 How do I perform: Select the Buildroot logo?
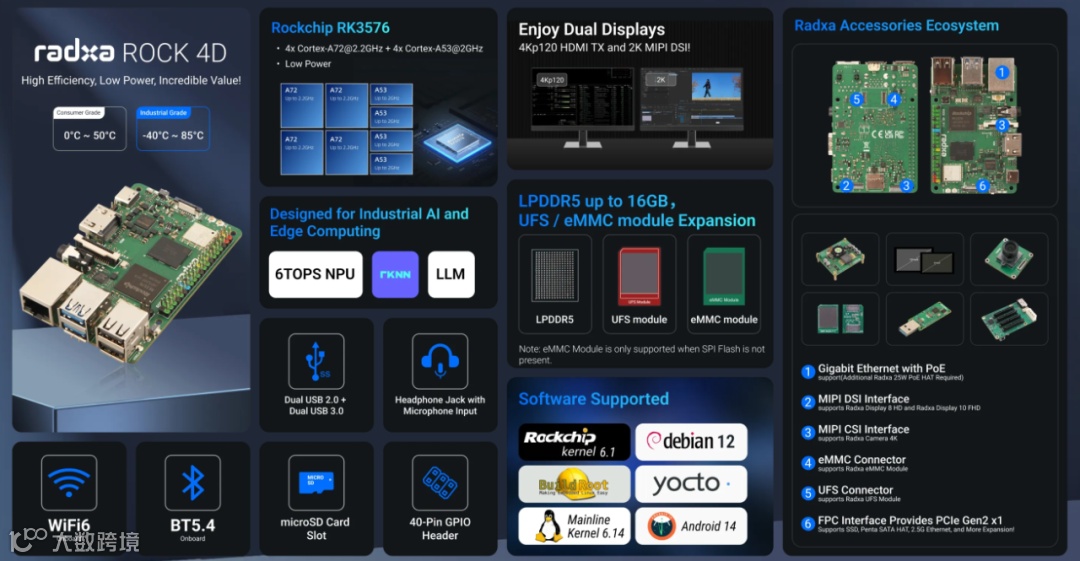point(574,484)
